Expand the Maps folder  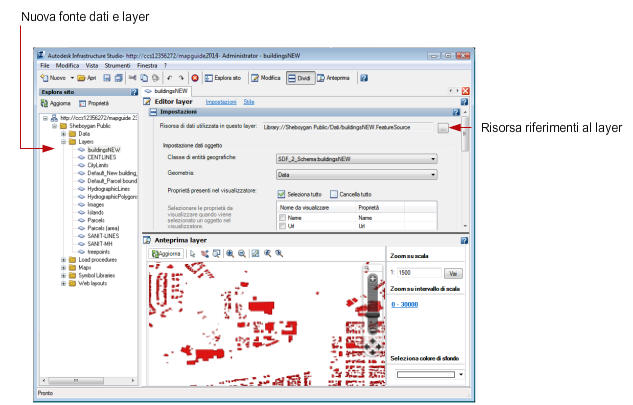(63, 268)
